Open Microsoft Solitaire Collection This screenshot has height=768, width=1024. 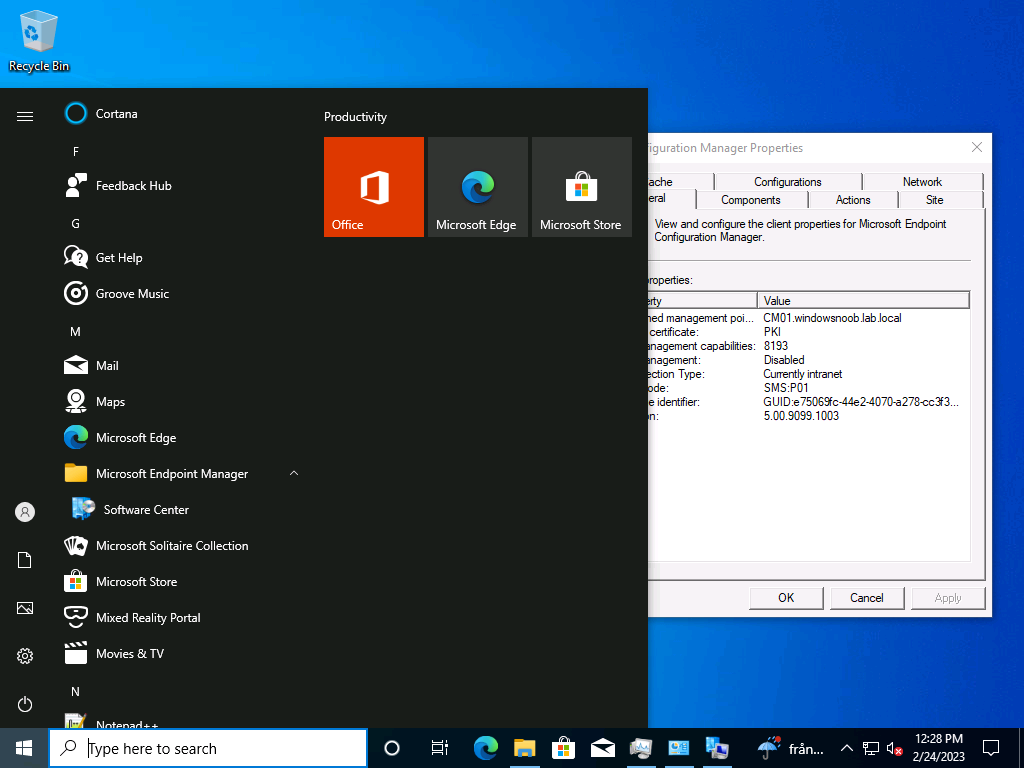coord(183,545)
